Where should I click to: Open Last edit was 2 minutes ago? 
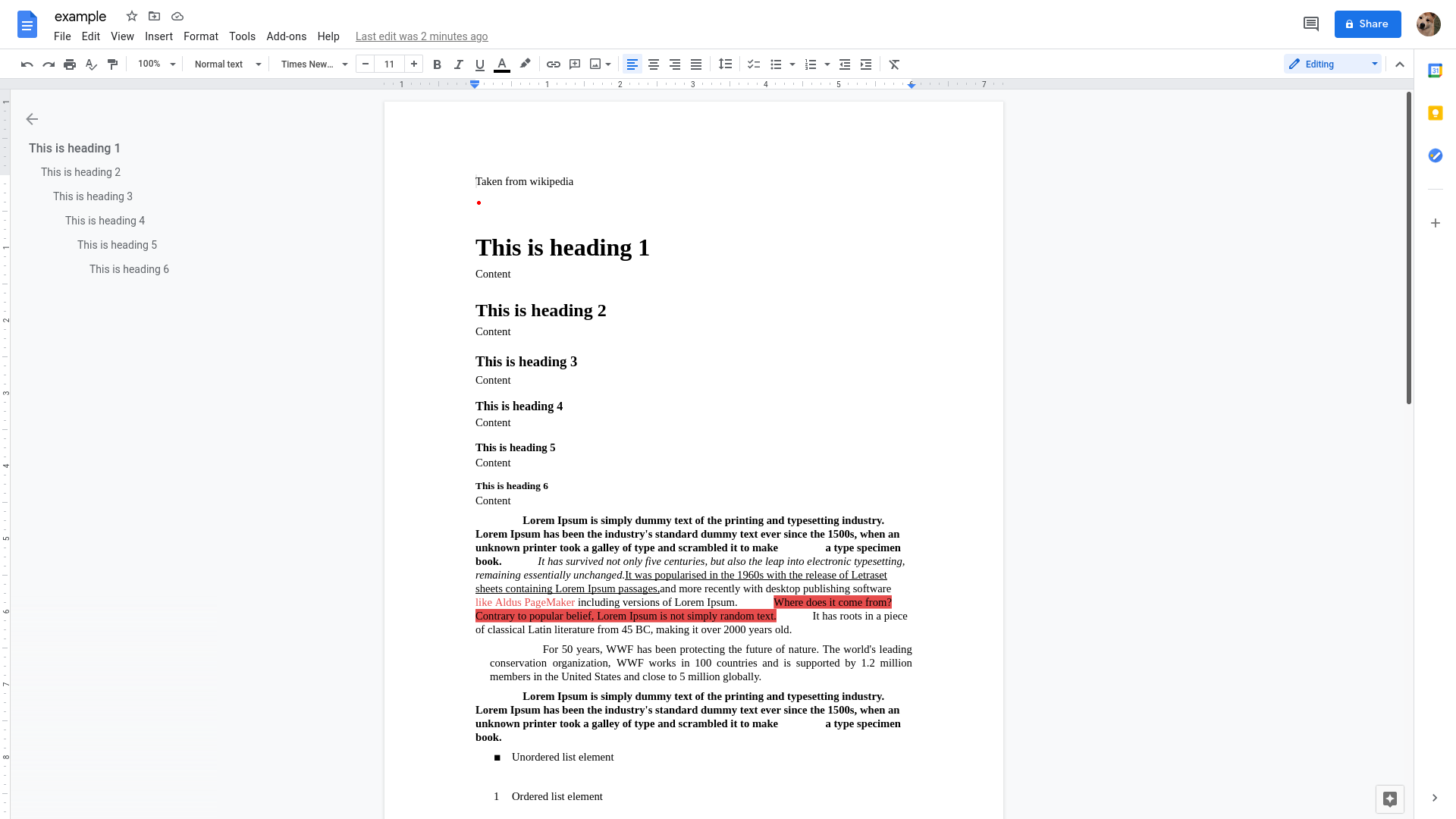tap(422, 36)
